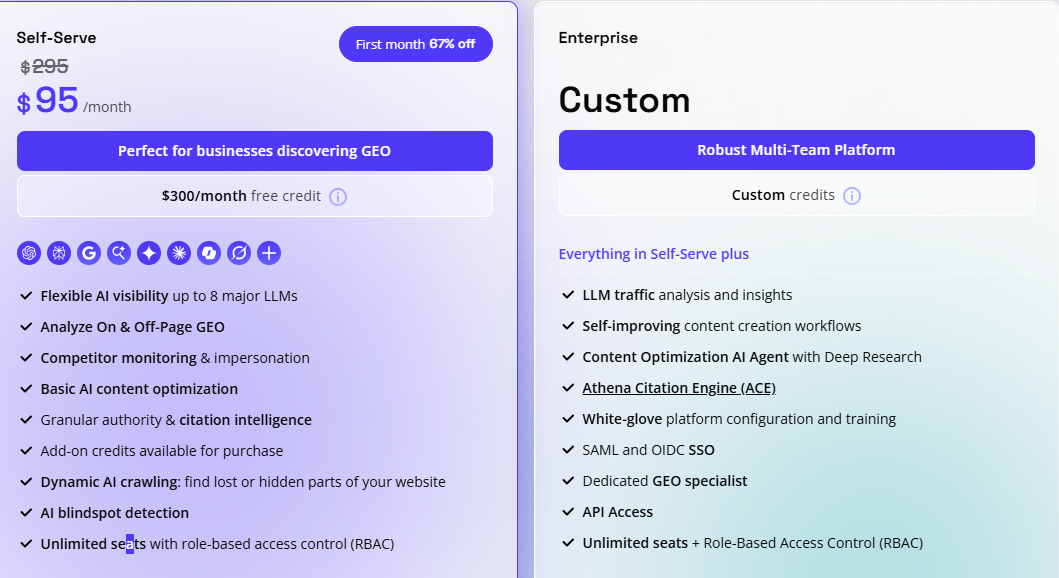The height and width of the screenshot is (578, 1059).
Task: Click the AI search magnifier-sparkle icon
Action: tap(119, 253)
